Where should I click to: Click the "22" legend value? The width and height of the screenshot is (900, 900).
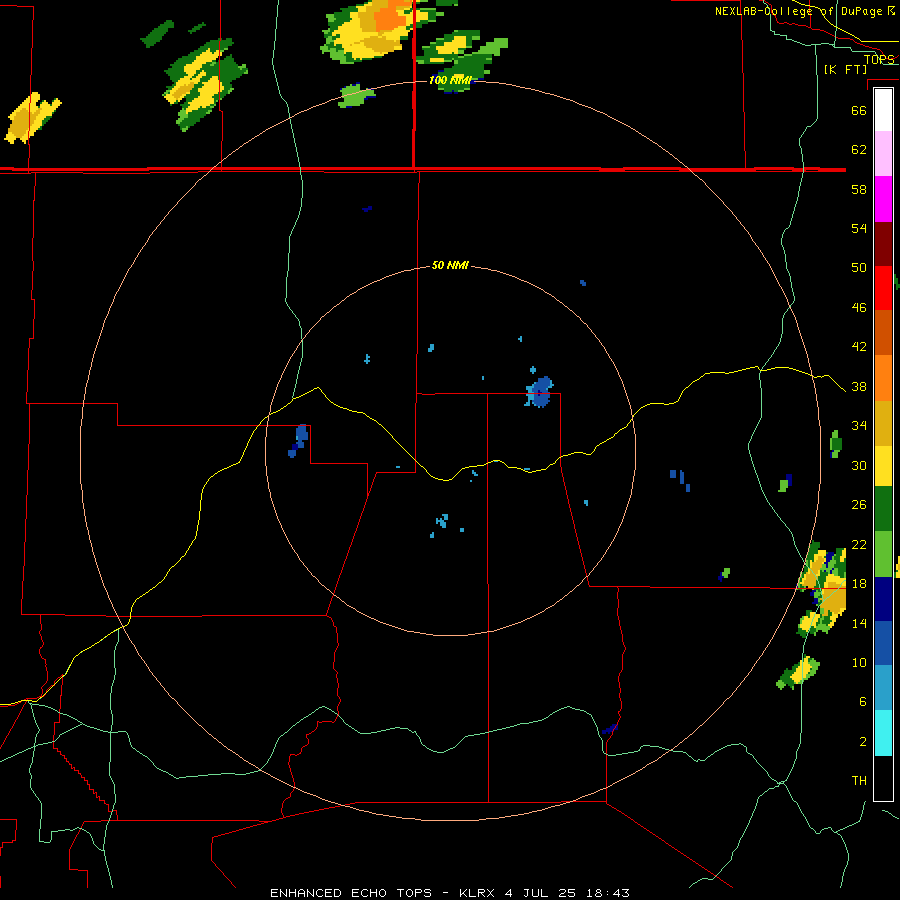click(859, 545)
